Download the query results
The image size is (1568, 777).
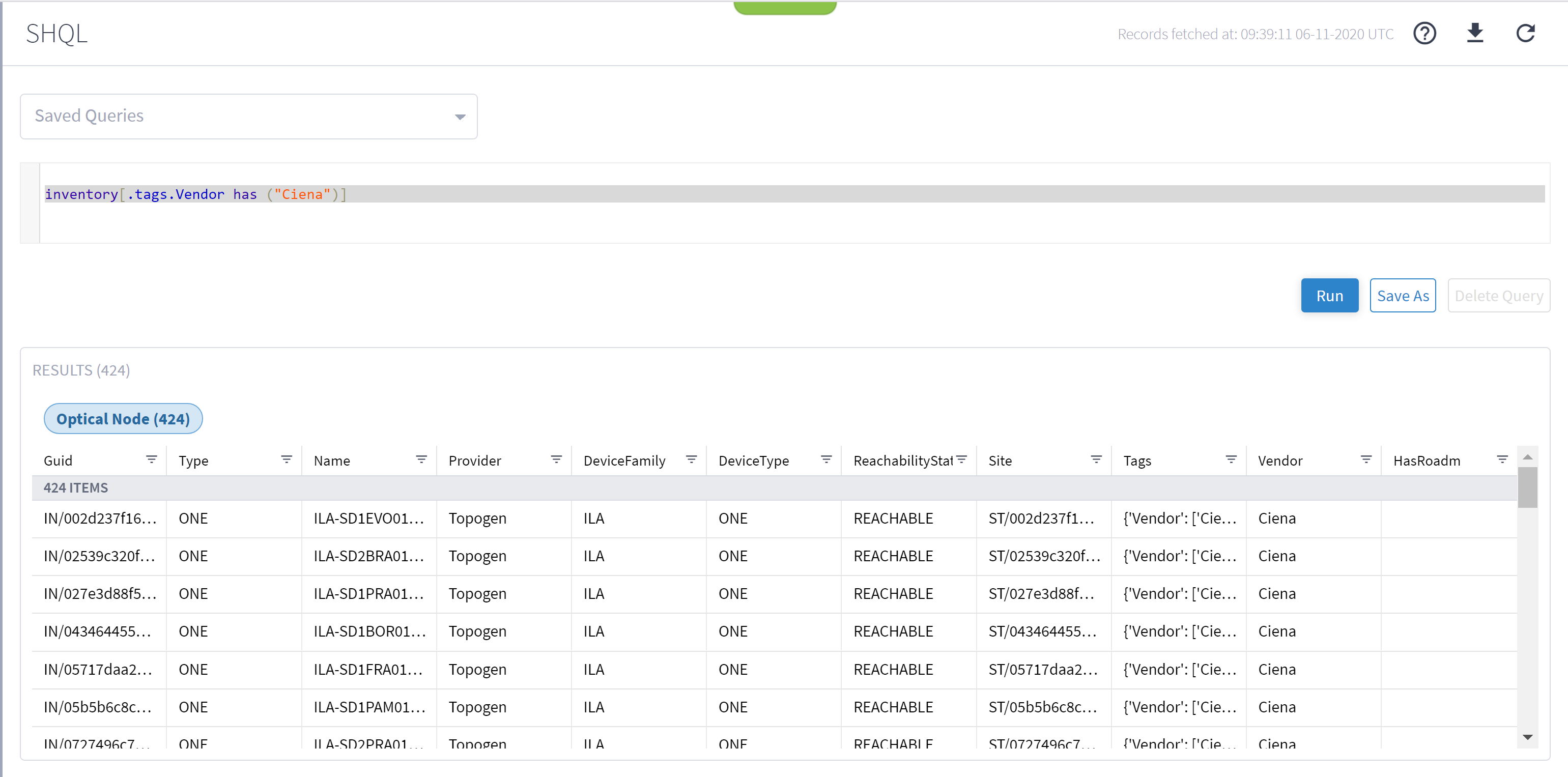click(1475, 34)
